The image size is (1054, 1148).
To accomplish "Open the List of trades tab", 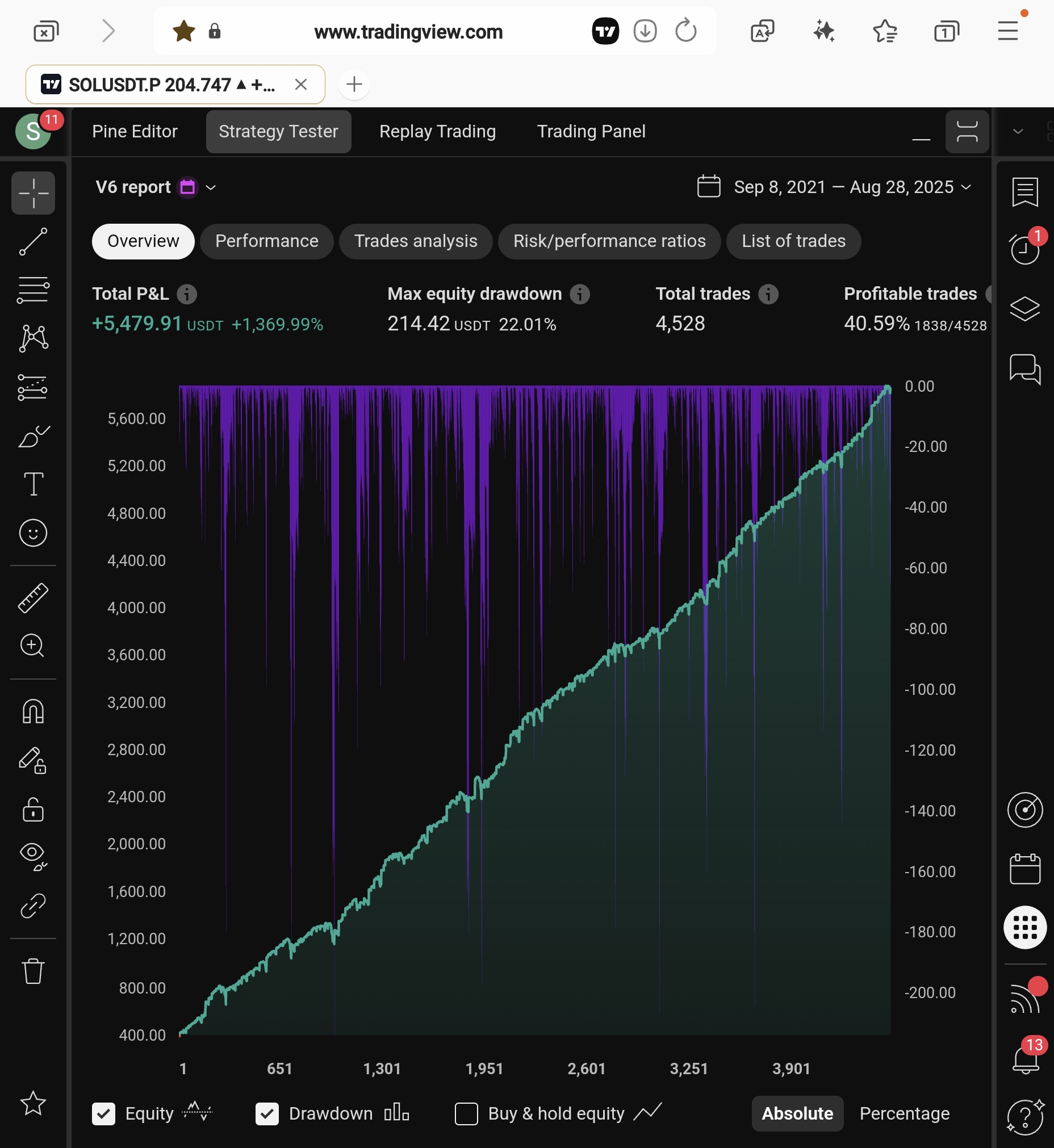I will pyautogui.click(x=793, y=241).
